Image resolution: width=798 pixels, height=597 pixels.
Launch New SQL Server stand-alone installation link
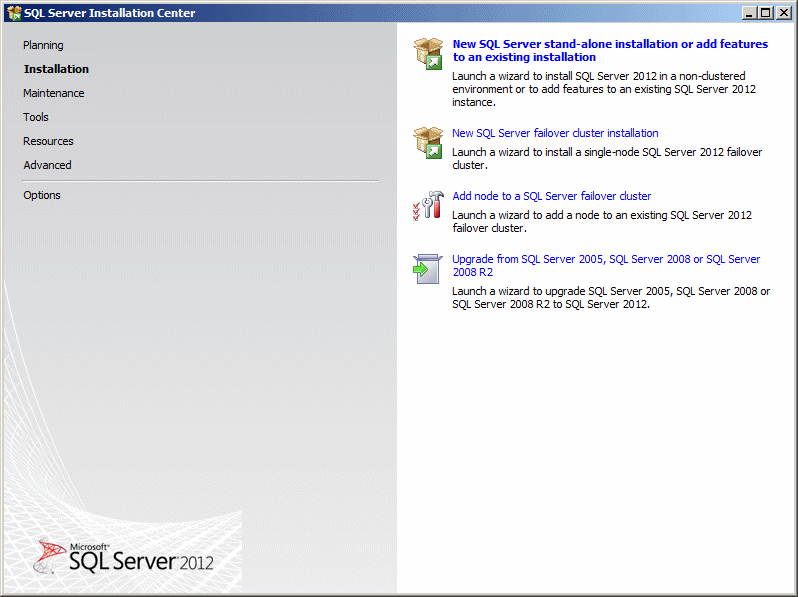(610, 50)
